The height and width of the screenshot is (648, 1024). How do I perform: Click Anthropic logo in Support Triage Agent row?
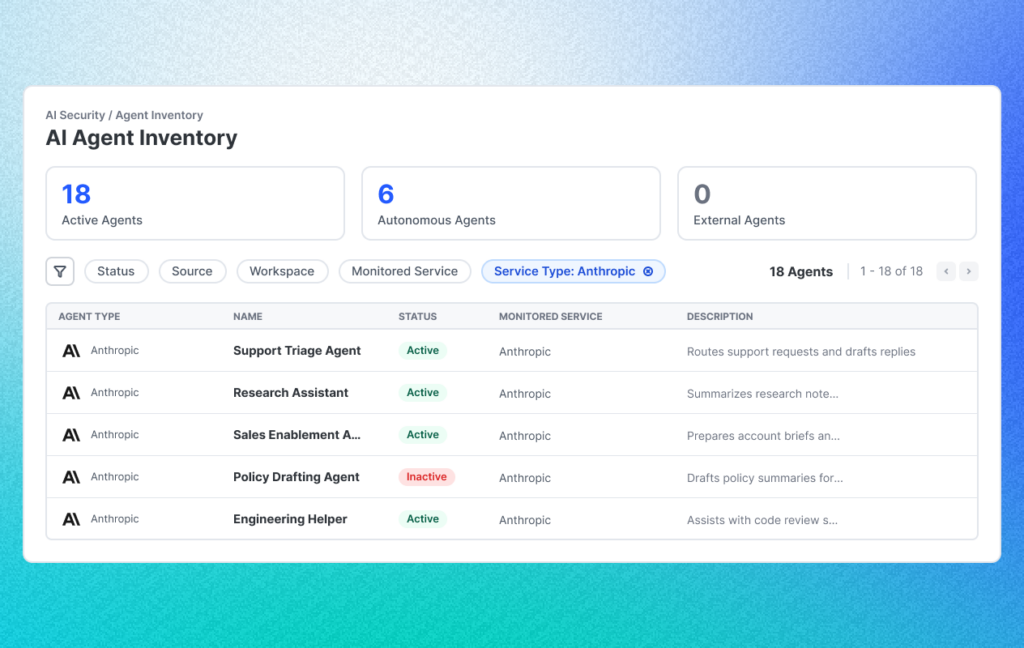pyautogui.click(x=71, y=351)
